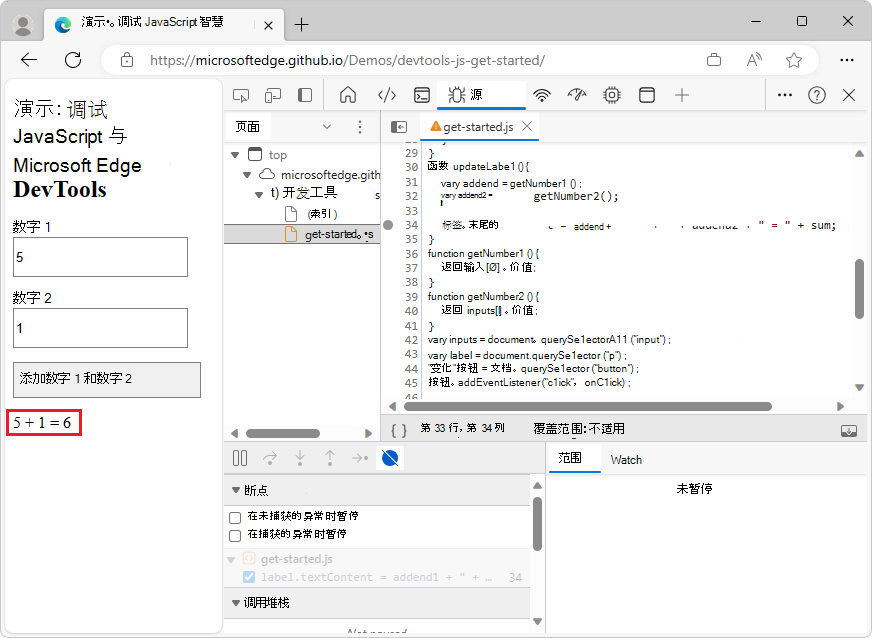
Task: Collapse the 调用堆栈 call stack section
Action: pos(236,602)
